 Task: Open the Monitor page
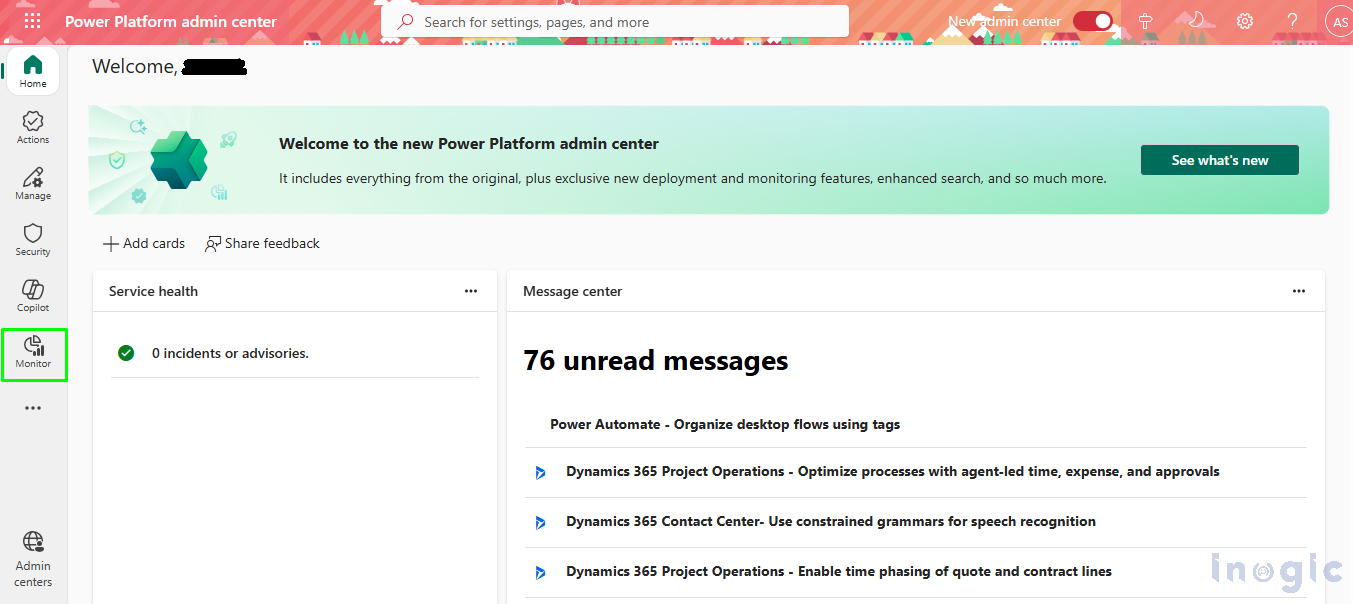(x=32, y=353)
